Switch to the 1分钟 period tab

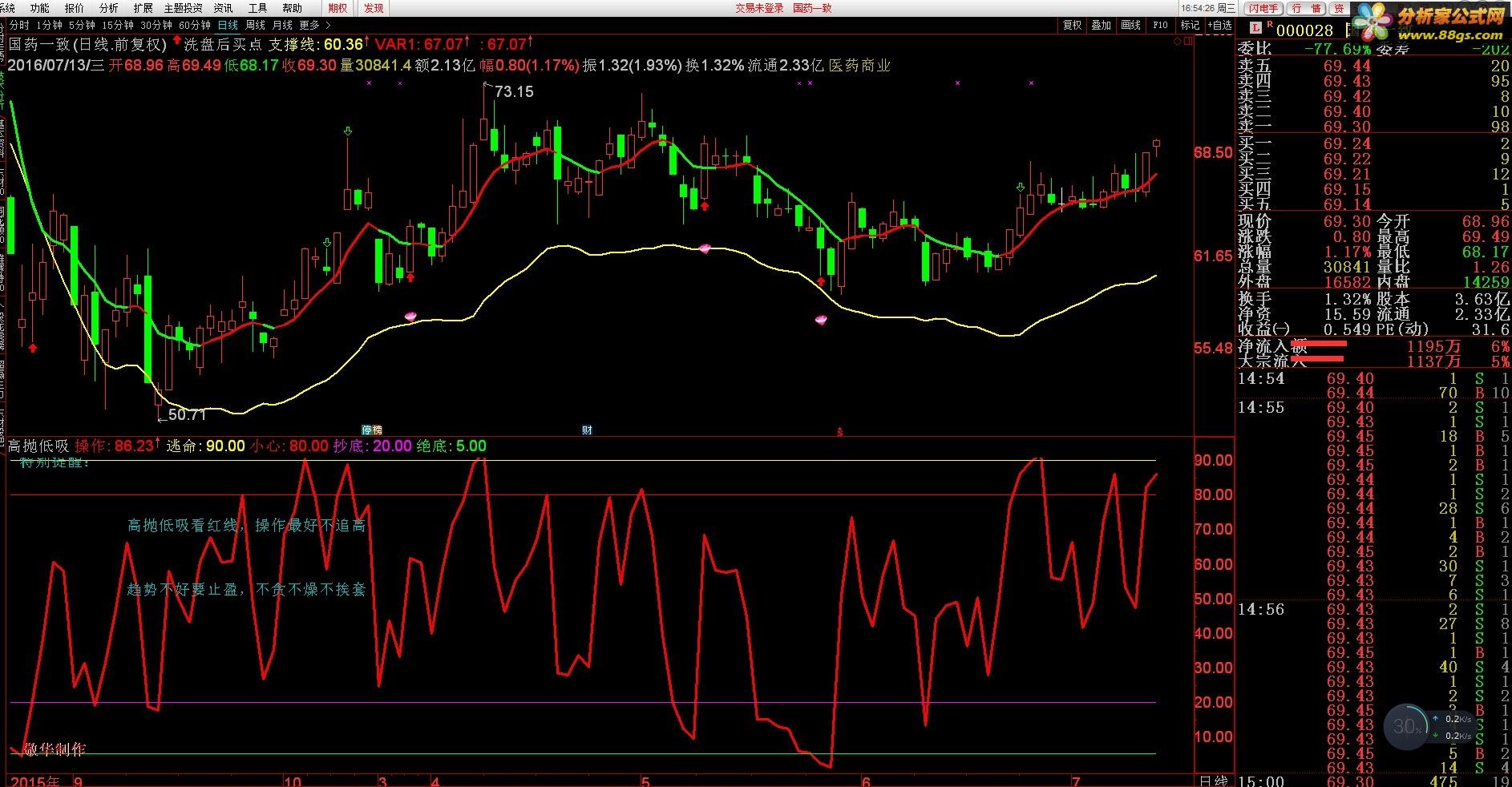(49, 26)
